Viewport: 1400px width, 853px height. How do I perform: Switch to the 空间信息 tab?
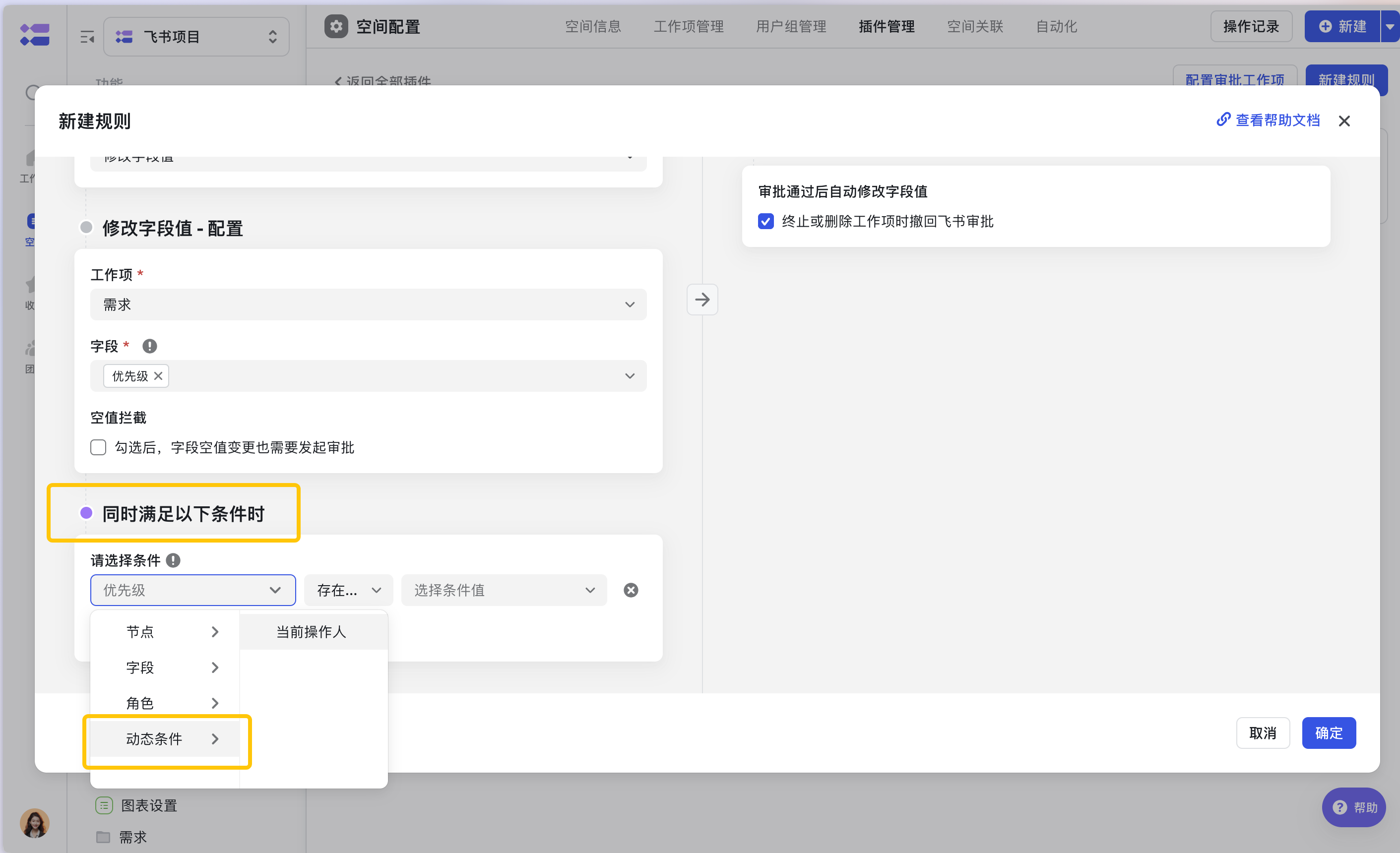(x=593, y=27)
